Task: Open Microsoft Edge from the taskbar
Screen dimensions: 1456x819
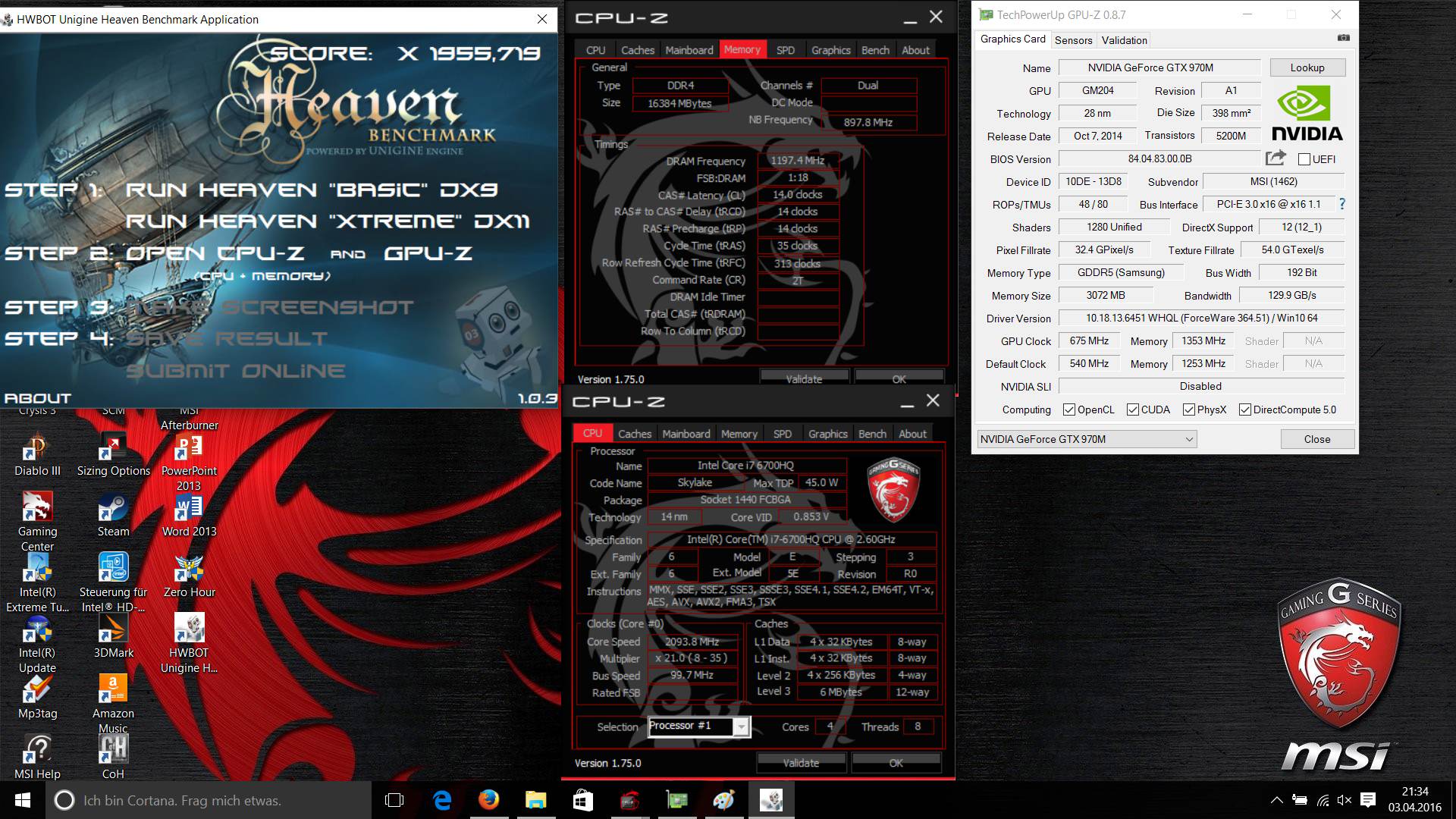Action: (441, 800)
